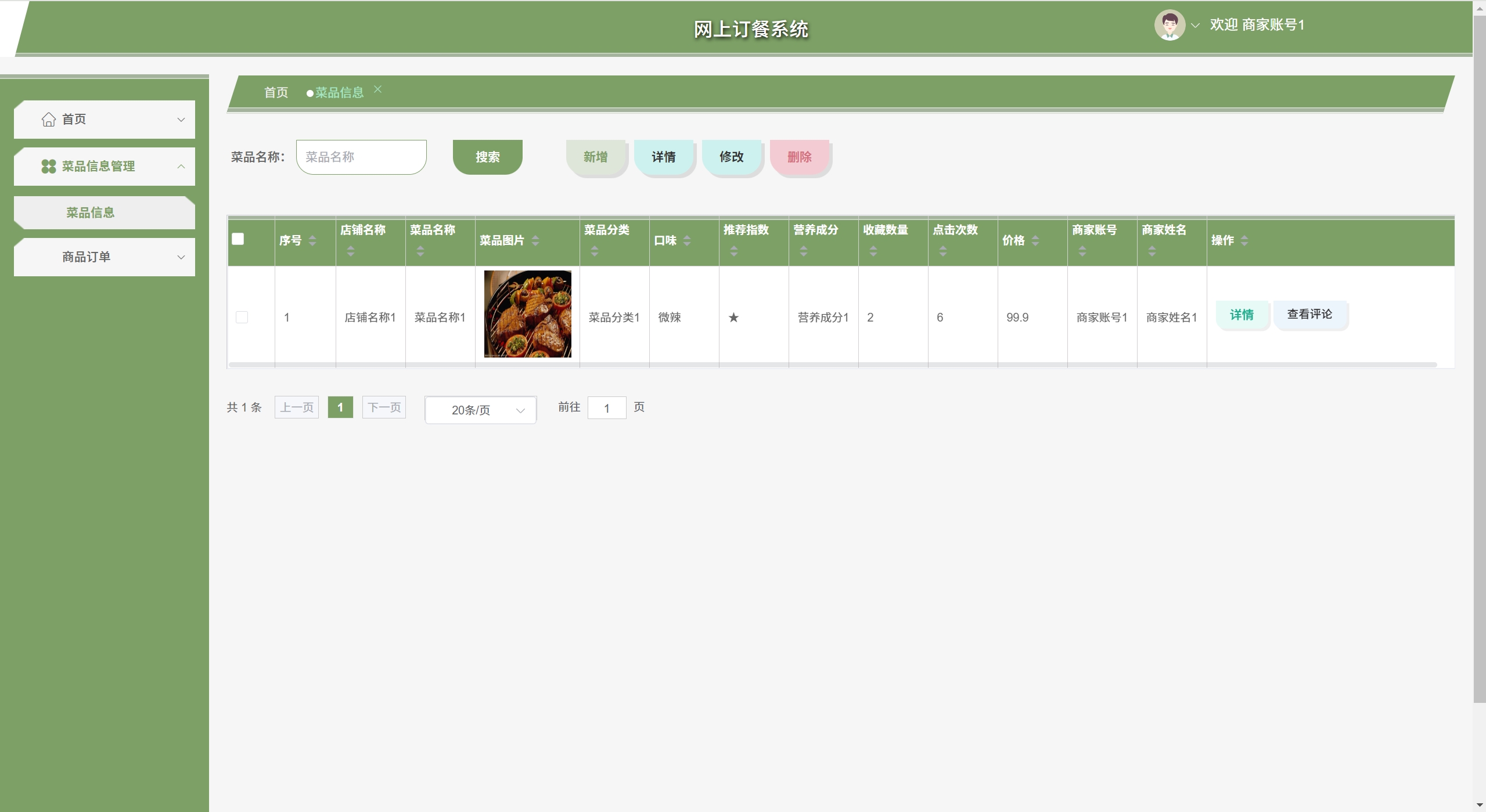The image size is (1486, 812).
Task: Sort by 价格 column arrows
Action: [1035, 241]
